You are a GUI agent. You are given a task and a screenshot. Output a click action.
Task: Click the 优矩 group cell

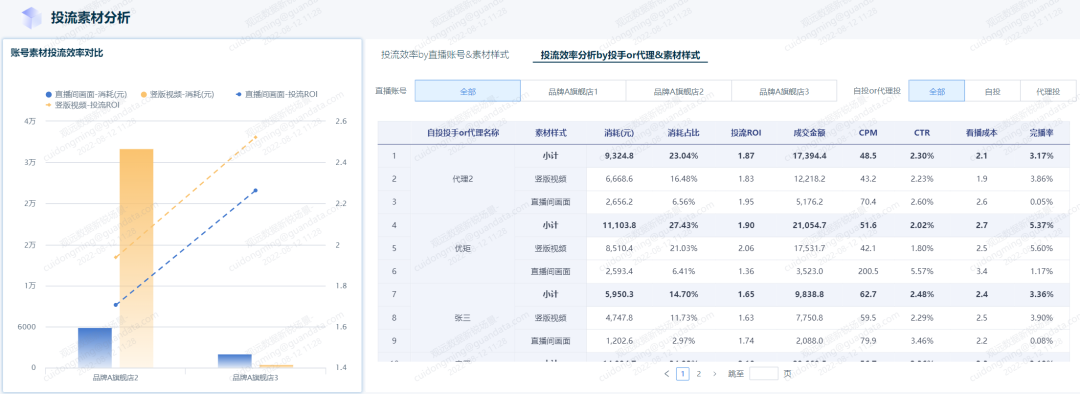[x=463, y=249]
